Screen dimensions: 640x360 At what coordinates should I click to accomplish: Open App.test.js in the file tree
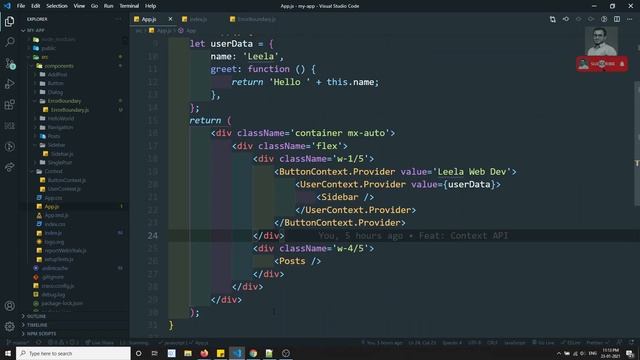click(56, 215)
